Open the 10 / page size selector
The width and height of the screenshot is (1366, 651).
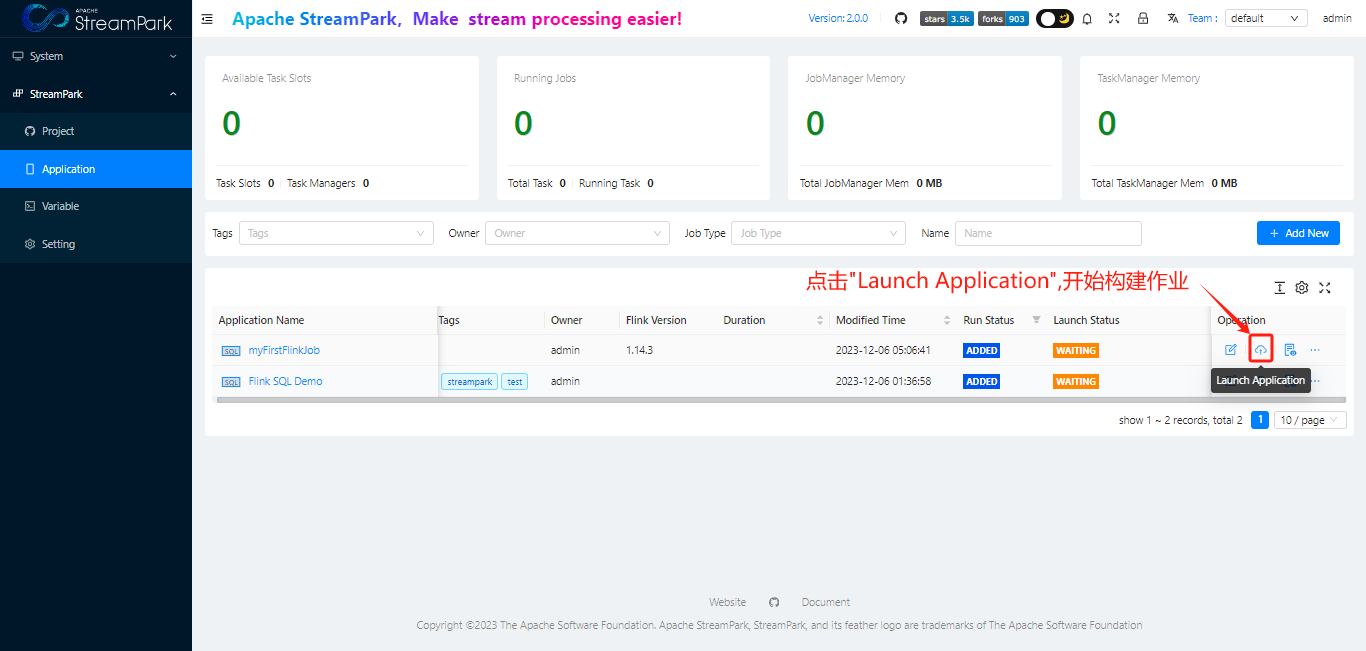tap(1309, 419)
